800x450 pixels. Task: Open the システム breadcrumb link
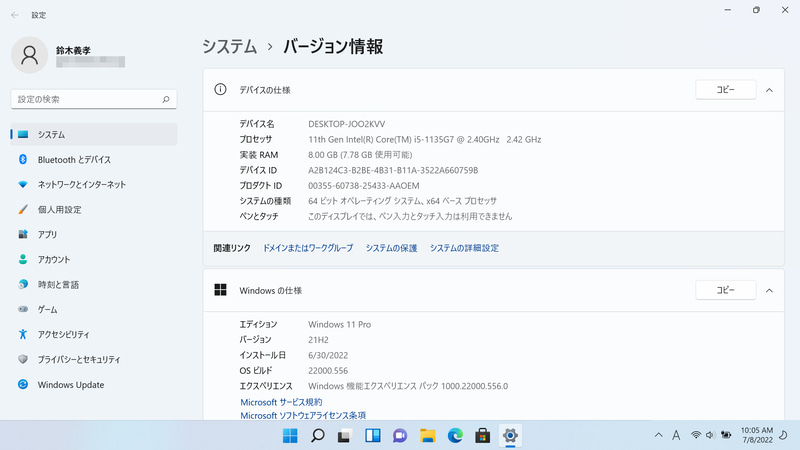[230, 46]
